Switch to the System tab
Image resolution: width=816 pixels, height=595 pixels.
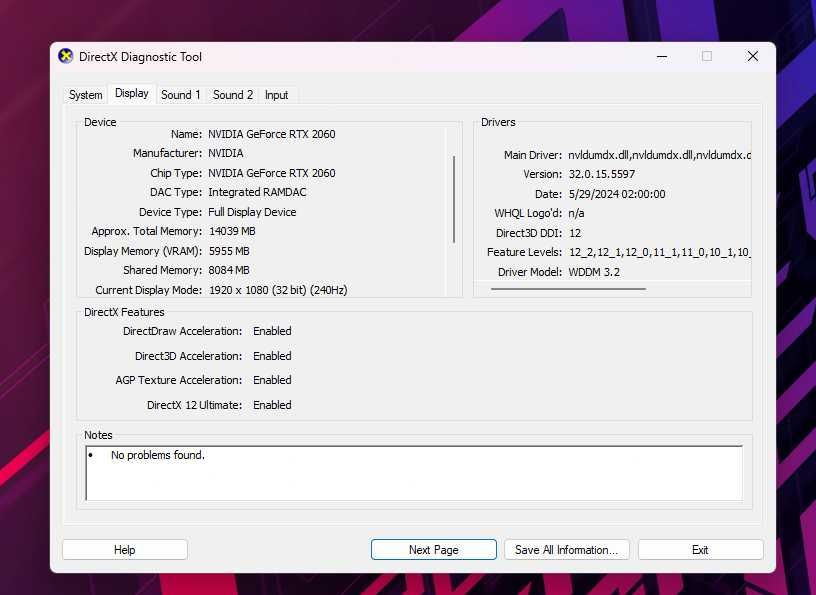point(85,95)
